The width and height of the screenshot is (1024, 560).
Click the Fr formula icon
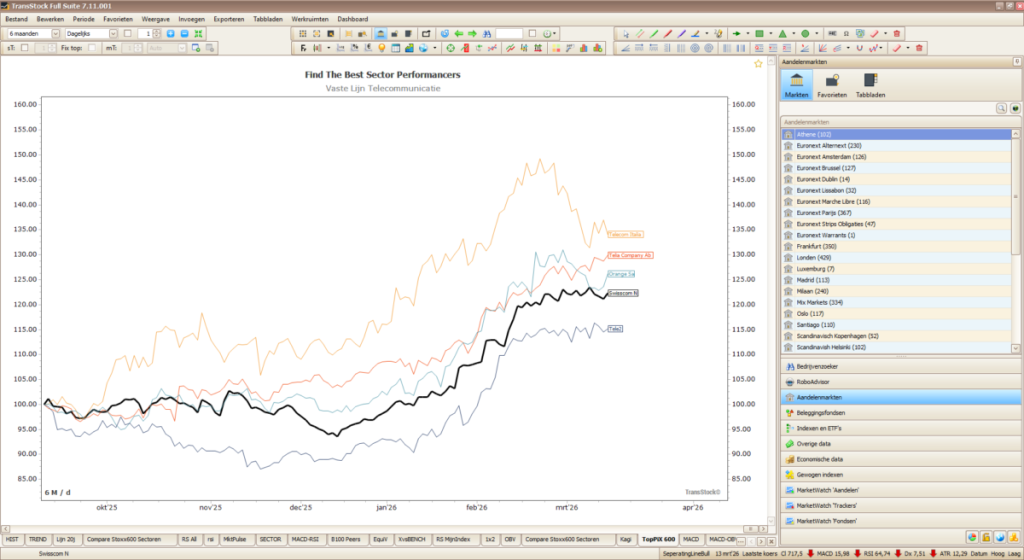point(303,48)
